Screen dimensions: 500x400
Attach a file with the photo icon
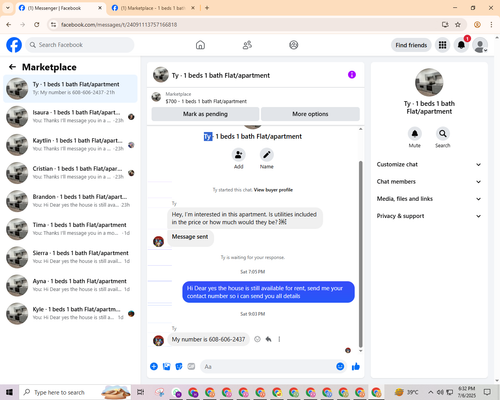[x=166, y=367]
